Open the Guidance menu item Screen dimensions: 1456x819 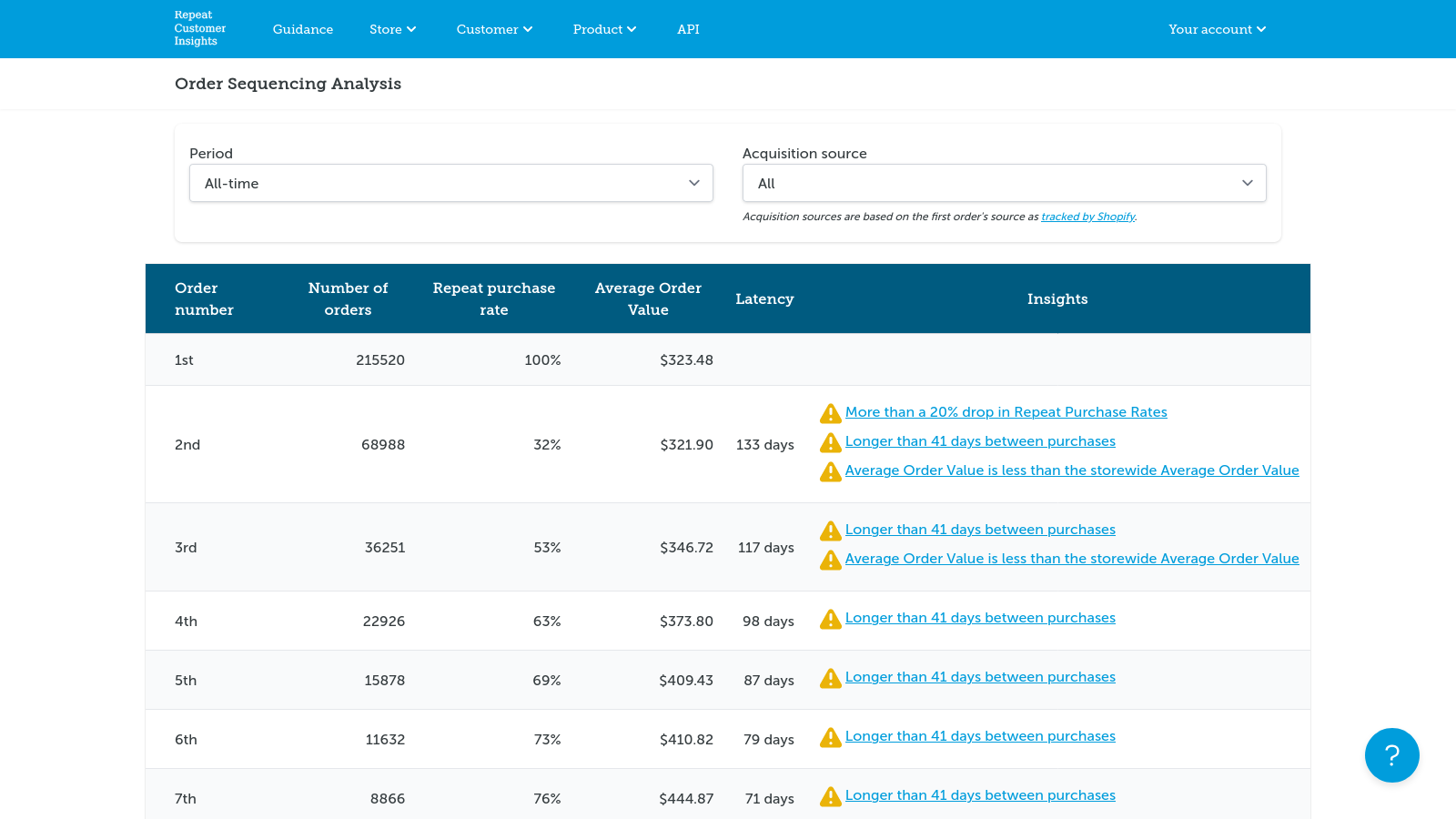(303, 29)
